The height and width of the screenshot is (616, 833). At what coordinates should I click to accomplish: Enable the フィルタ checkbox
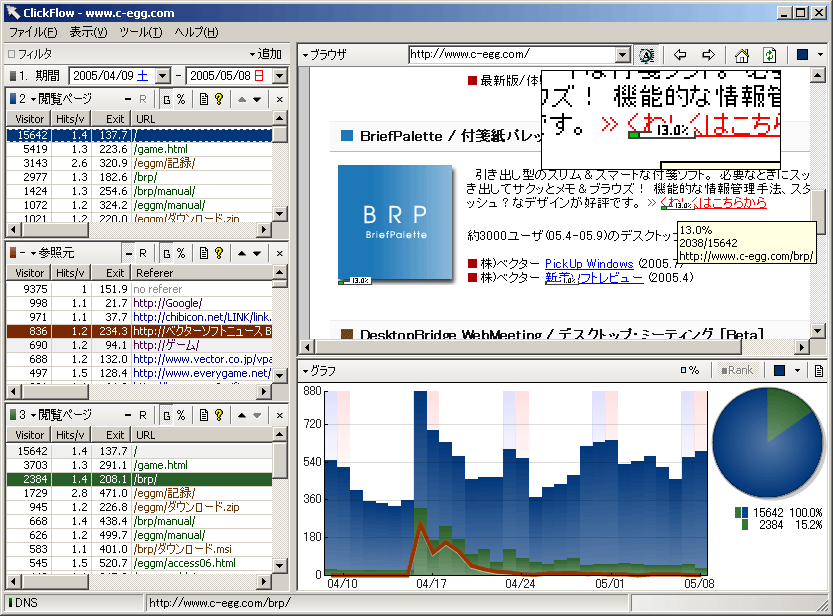[12, 54]
